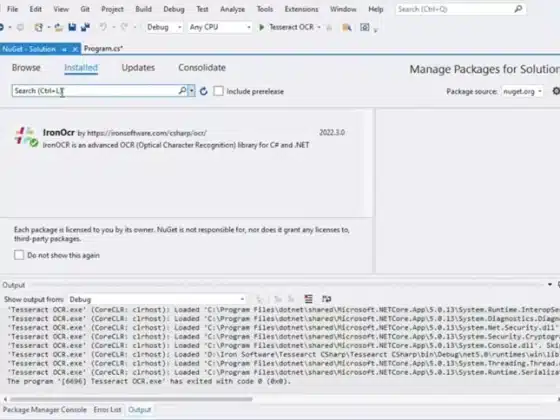Screen dimensions: 560x420
Task: Toggle Include prerelease checkbox
Action: 219,91
